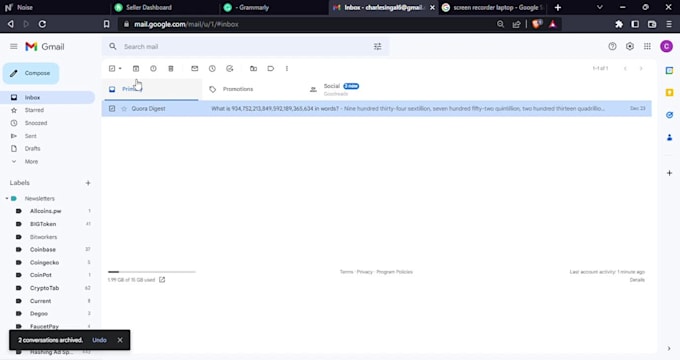The width and height of the screenshot is (680, 360).
Task: Open storage management external link icon
Action: tap(162, 280)
